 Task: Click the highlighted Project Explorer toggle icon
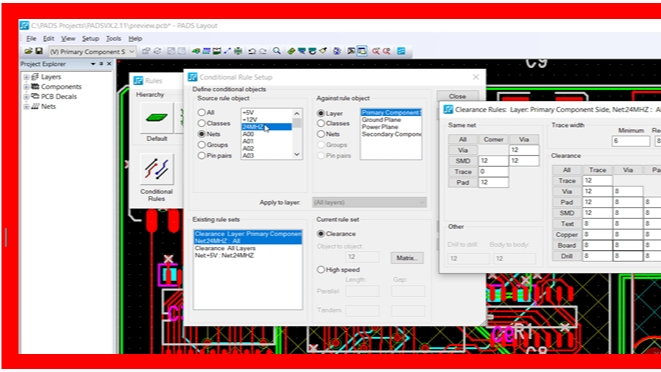point(362,51)
